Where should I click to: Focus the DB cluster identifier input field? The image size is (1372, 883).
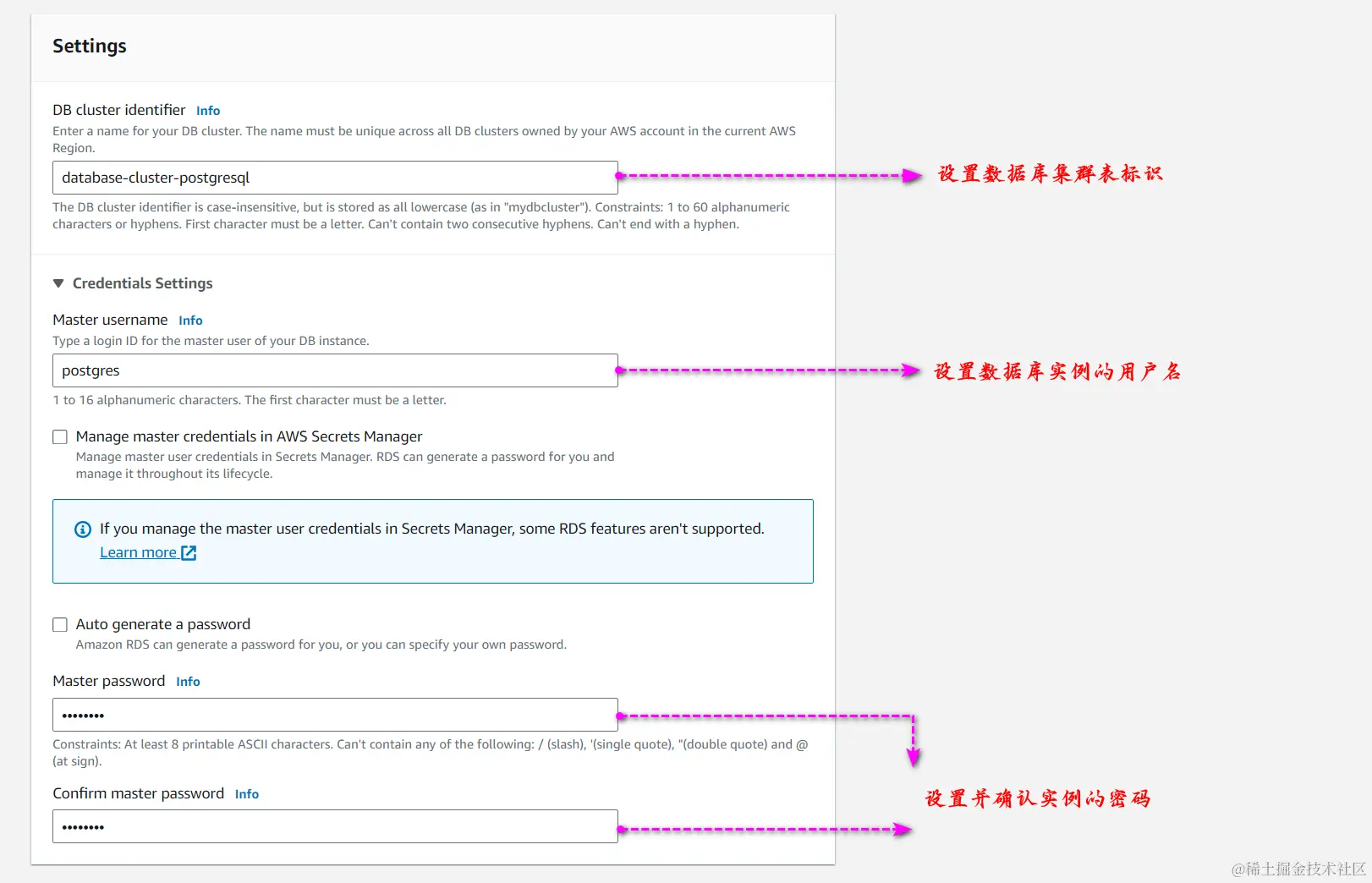335,178
